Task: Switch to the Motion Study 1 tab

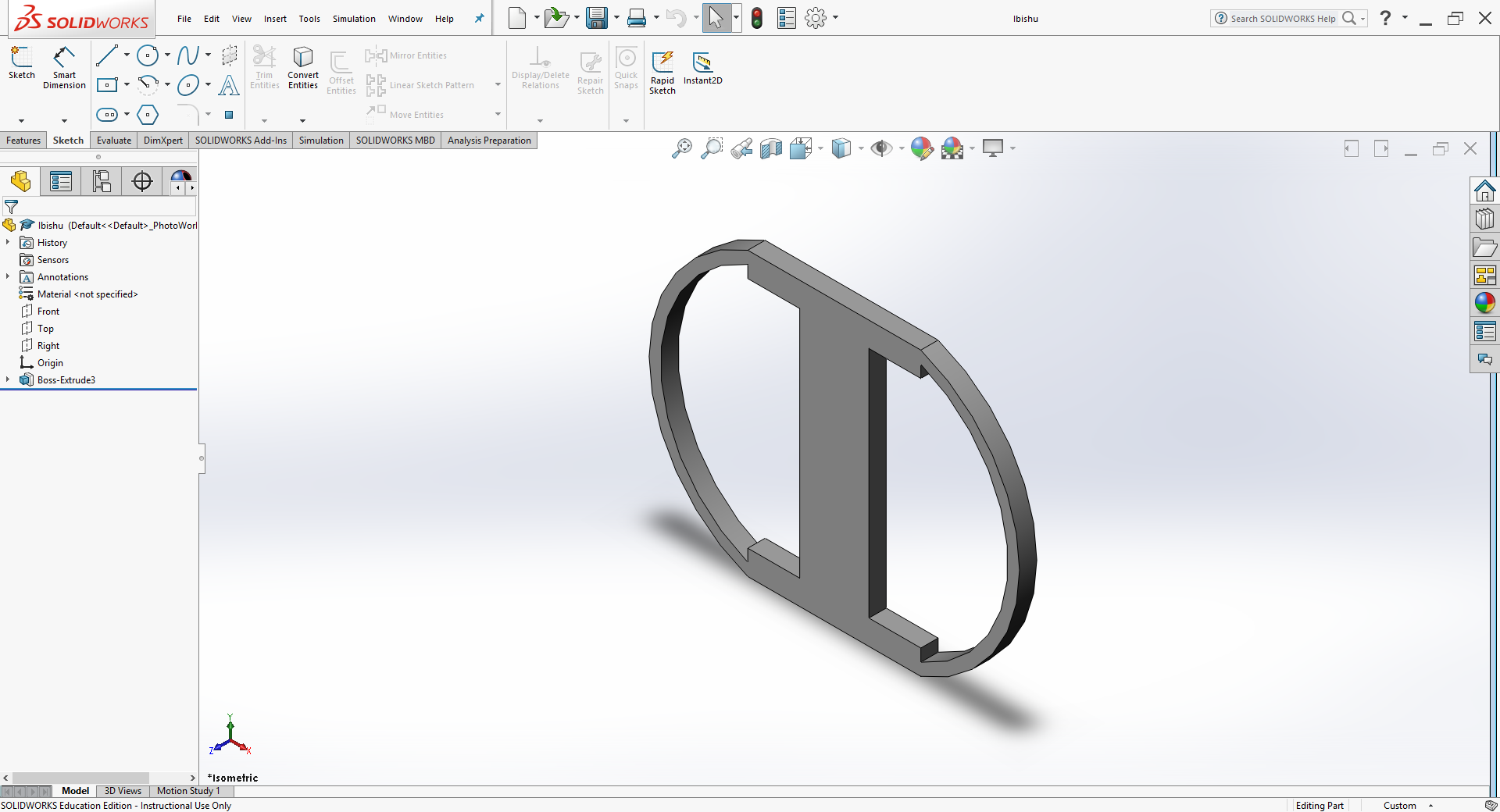Action: 188,791
